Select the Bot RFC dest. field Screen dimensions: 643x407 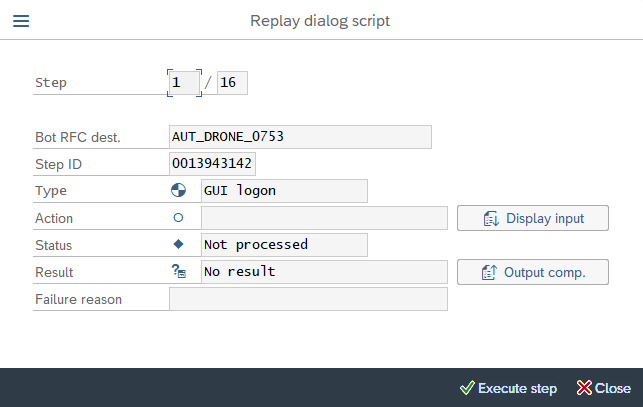300,137
